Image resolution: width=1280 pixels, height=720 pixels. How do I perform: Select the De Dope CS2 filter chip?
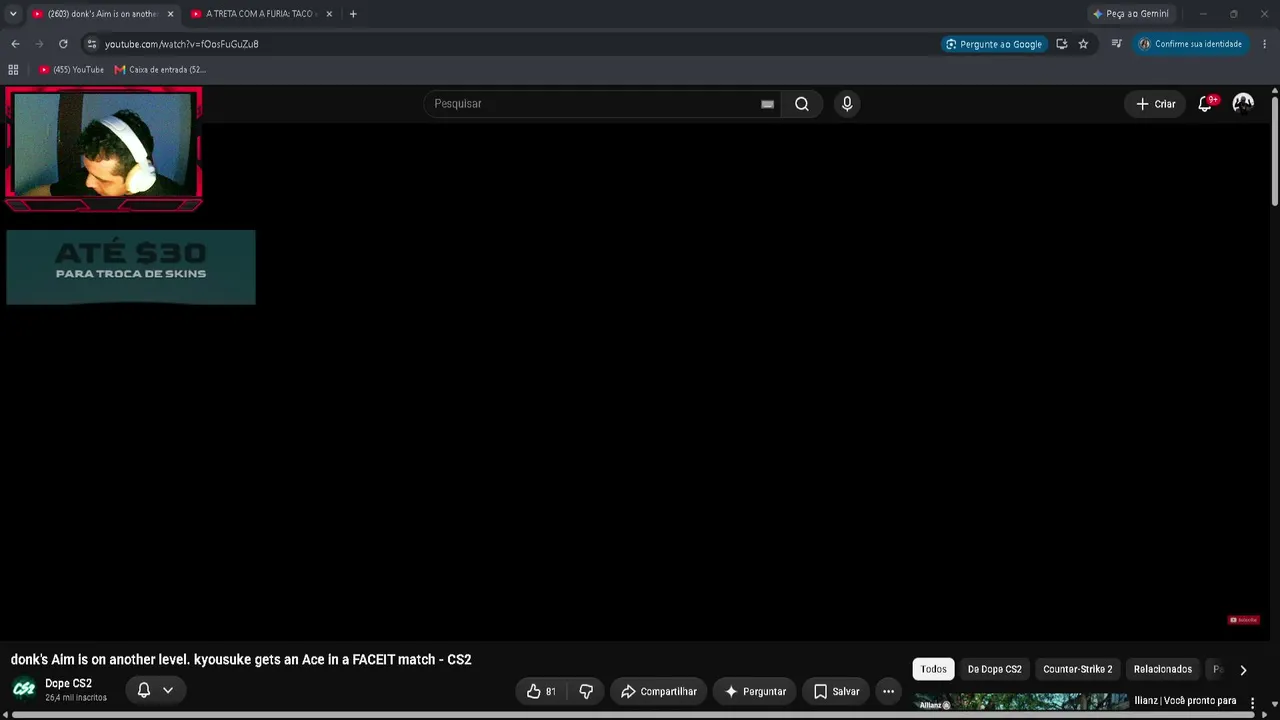tap(995, 669)
